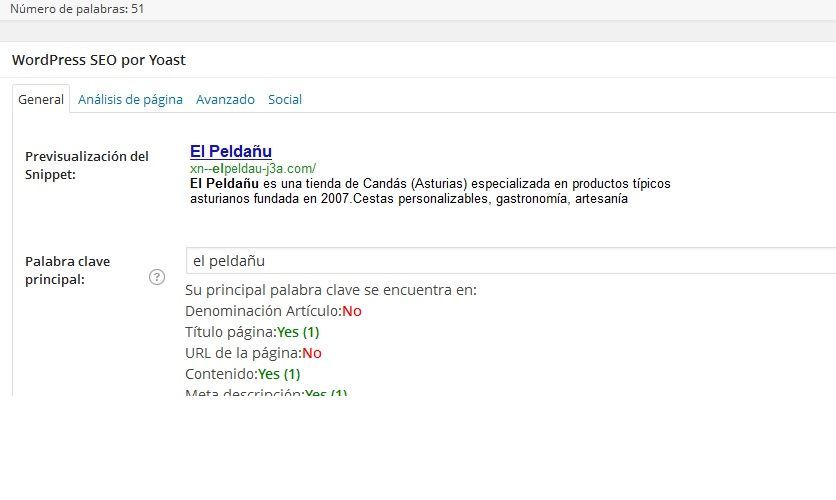
Task: Click the WordPress SEO por Yoast heading
Action: pos(99,60)
